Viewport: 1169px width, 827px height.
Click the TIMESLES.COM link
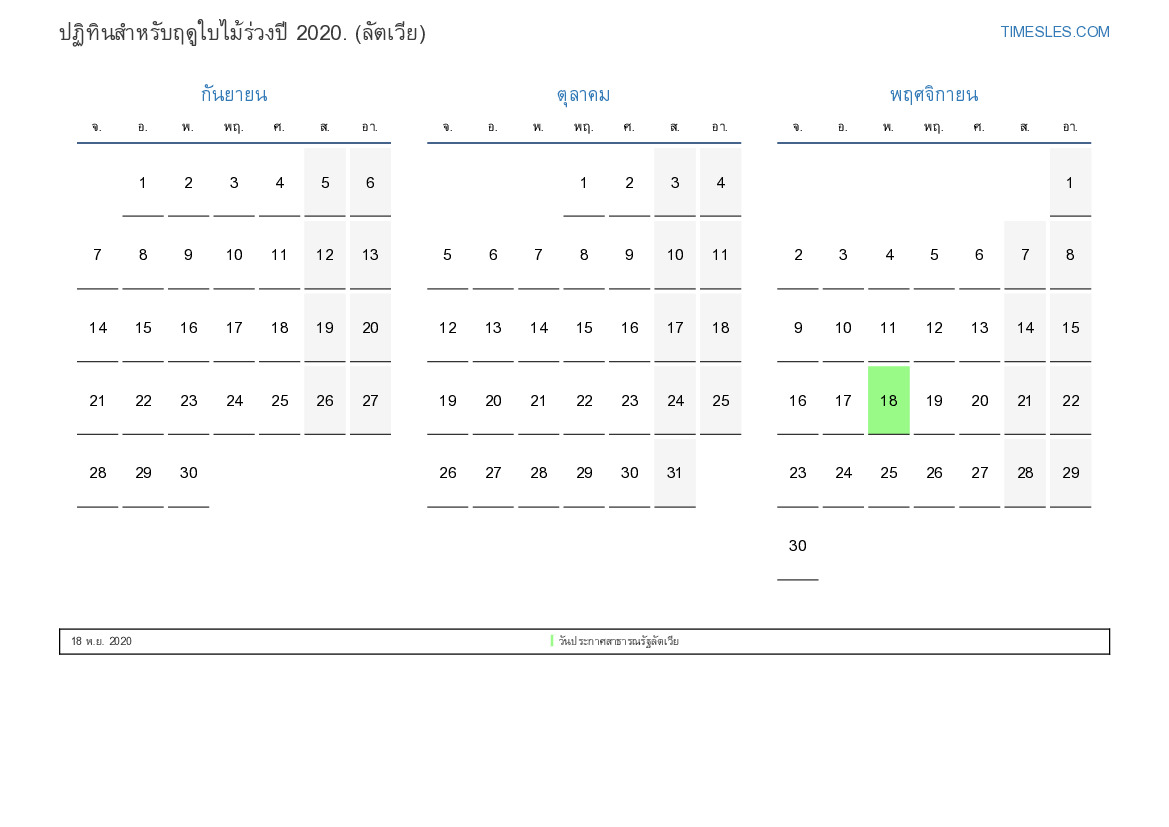coord(1054,32)
